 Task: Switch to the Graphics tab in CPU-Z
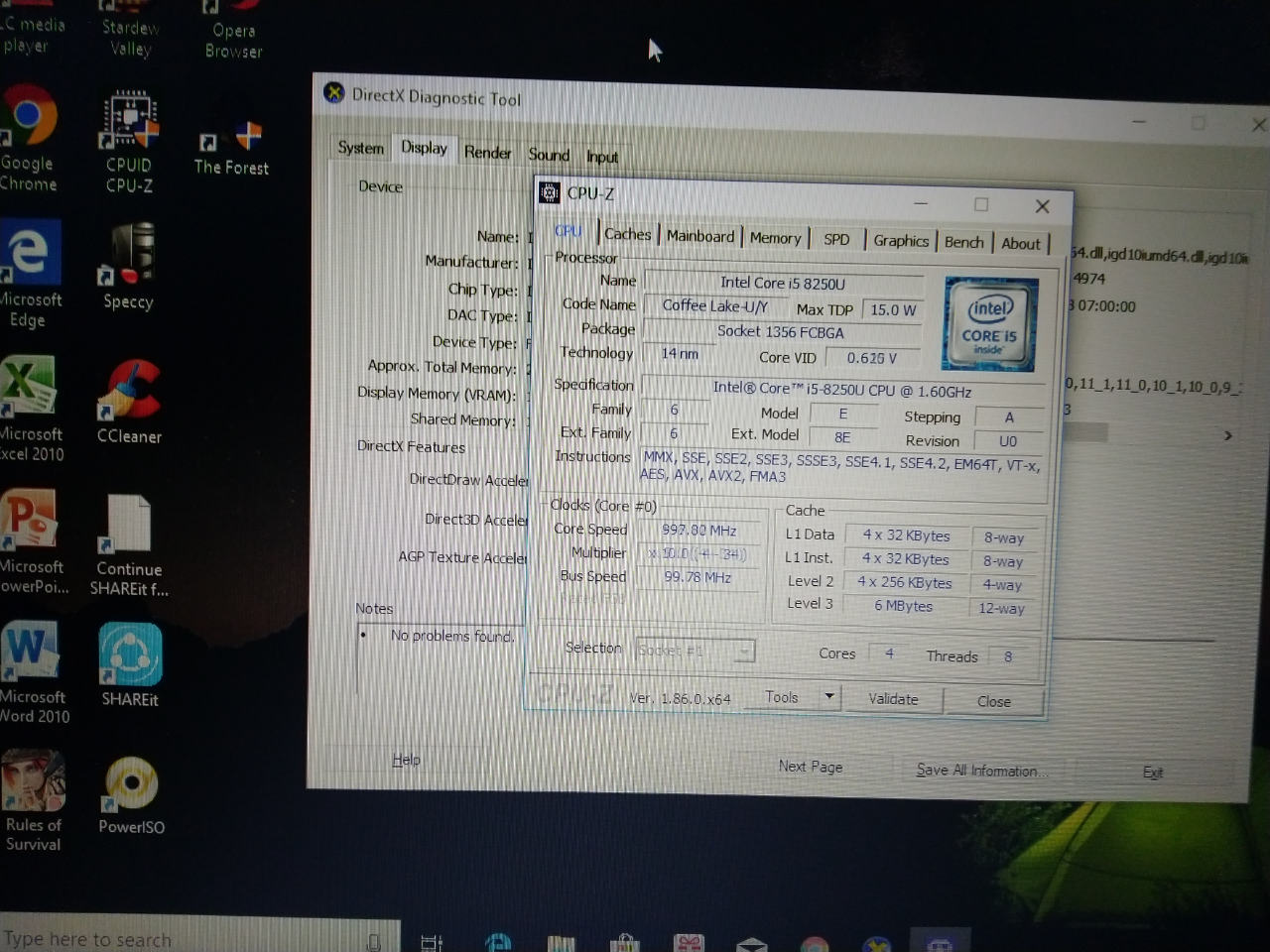pos(901,240)
